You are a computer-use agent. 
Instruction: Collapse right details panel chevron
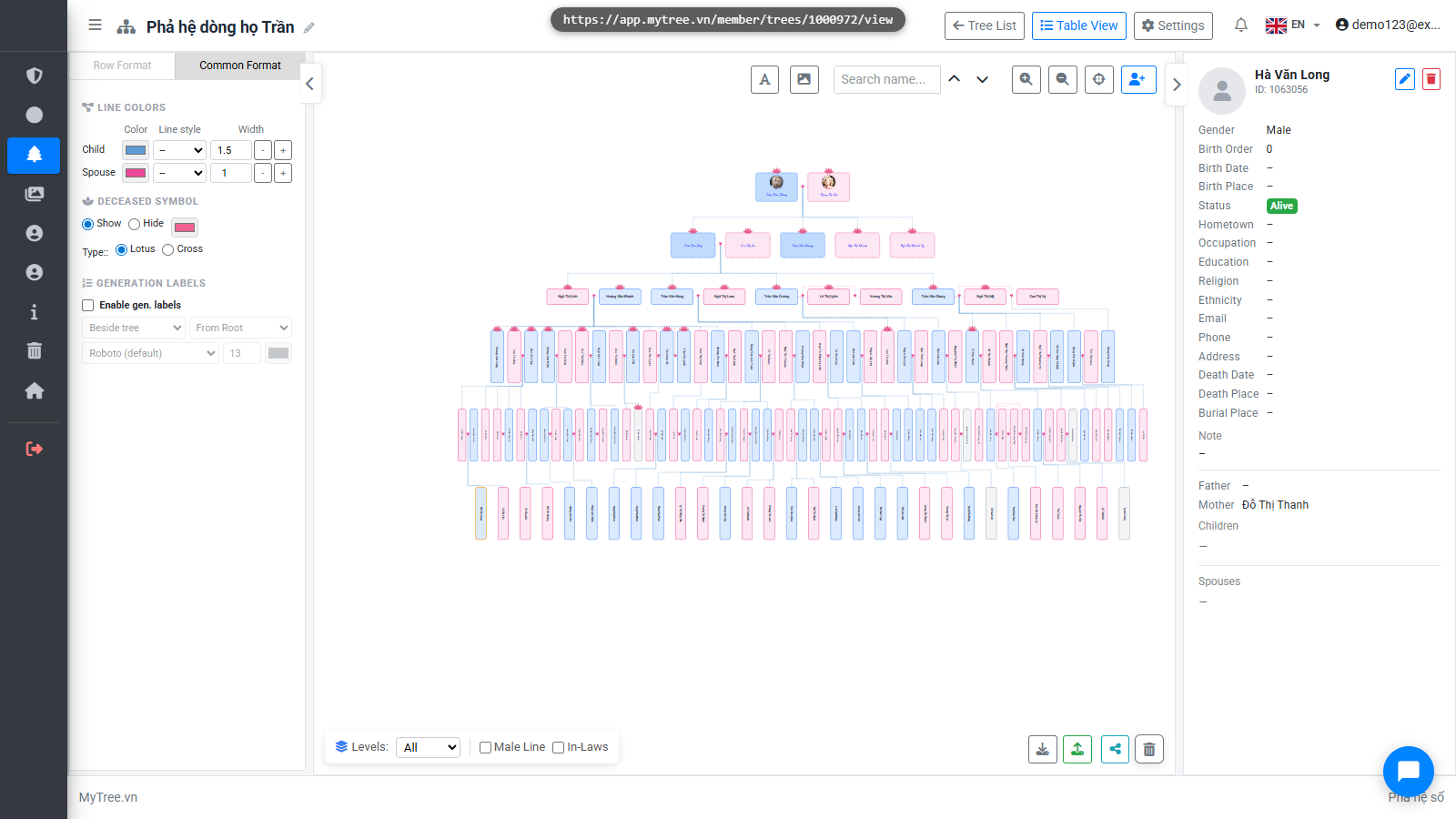pyautogui.click(x=1177, y=85)
